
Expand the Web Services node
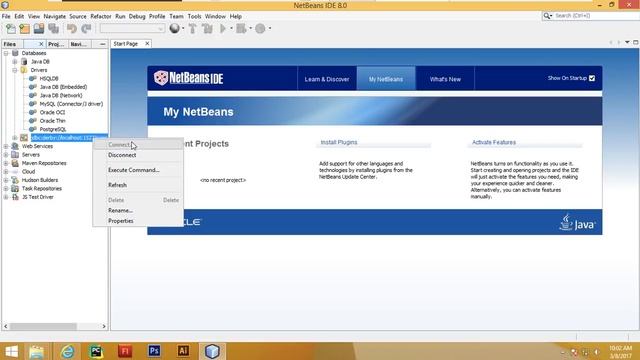[6, 146]
